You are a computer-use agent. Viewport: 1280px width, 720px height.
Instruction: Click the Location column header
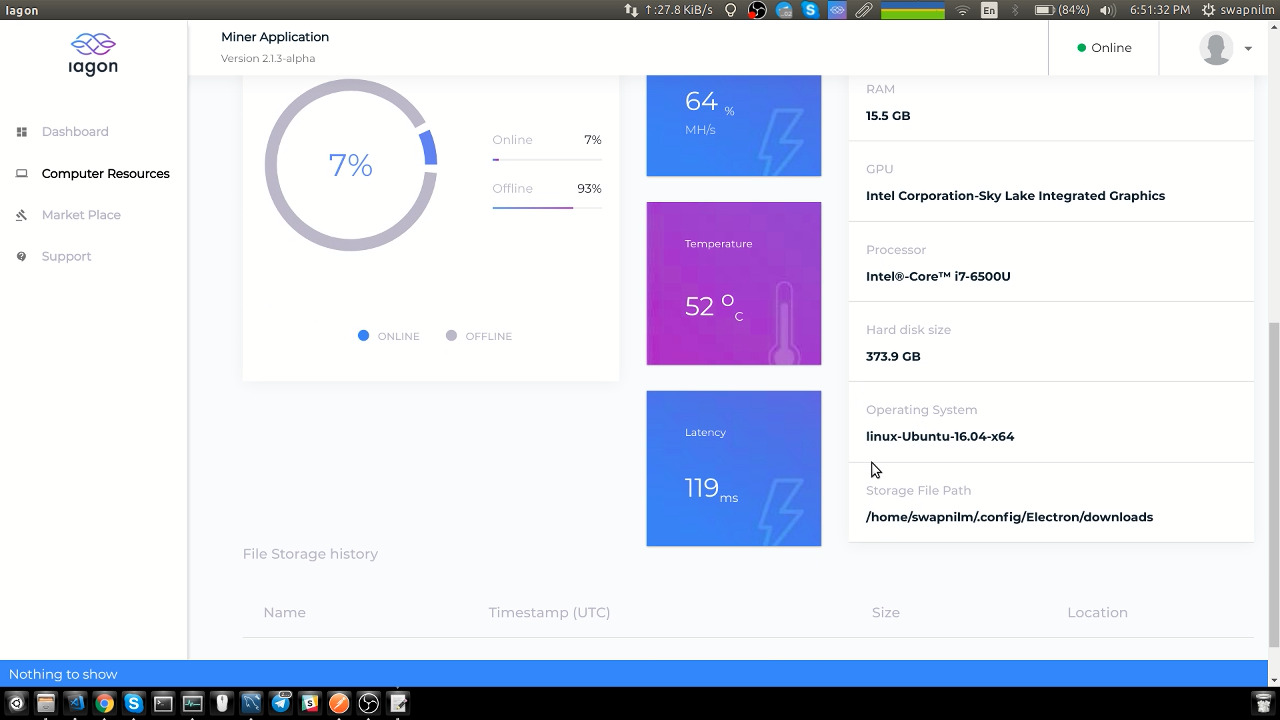[1097, 612]
